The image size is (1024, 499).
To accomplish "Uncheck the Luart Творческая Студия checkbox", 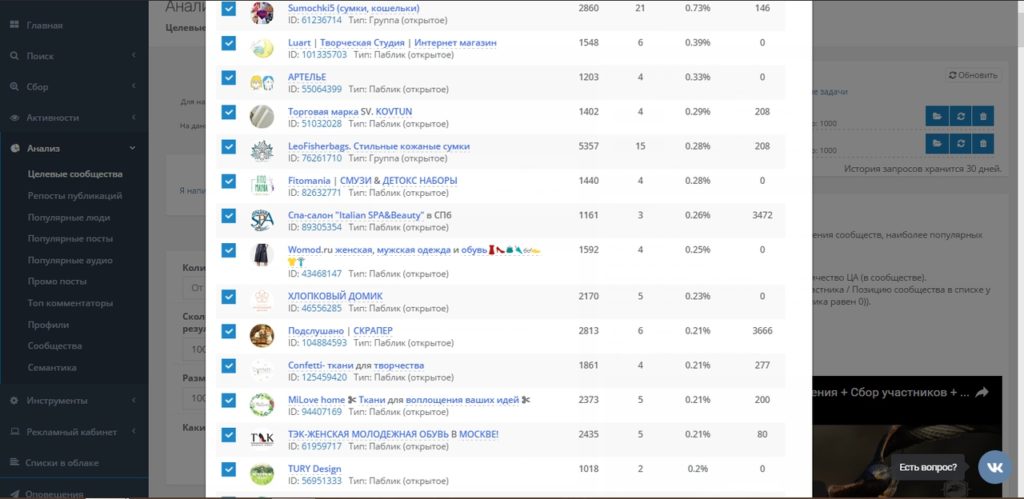I will tap(229, 43).
